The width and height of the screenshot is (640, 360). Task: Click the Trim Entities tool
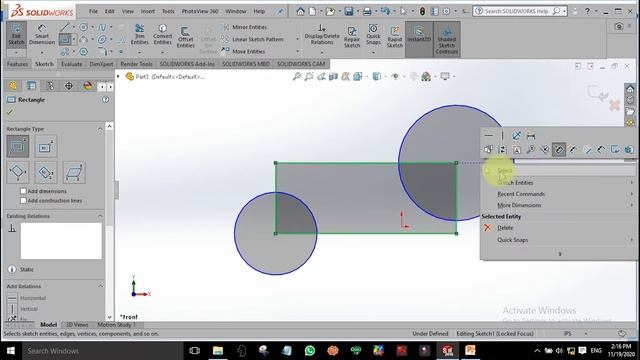tap(140, 34)
